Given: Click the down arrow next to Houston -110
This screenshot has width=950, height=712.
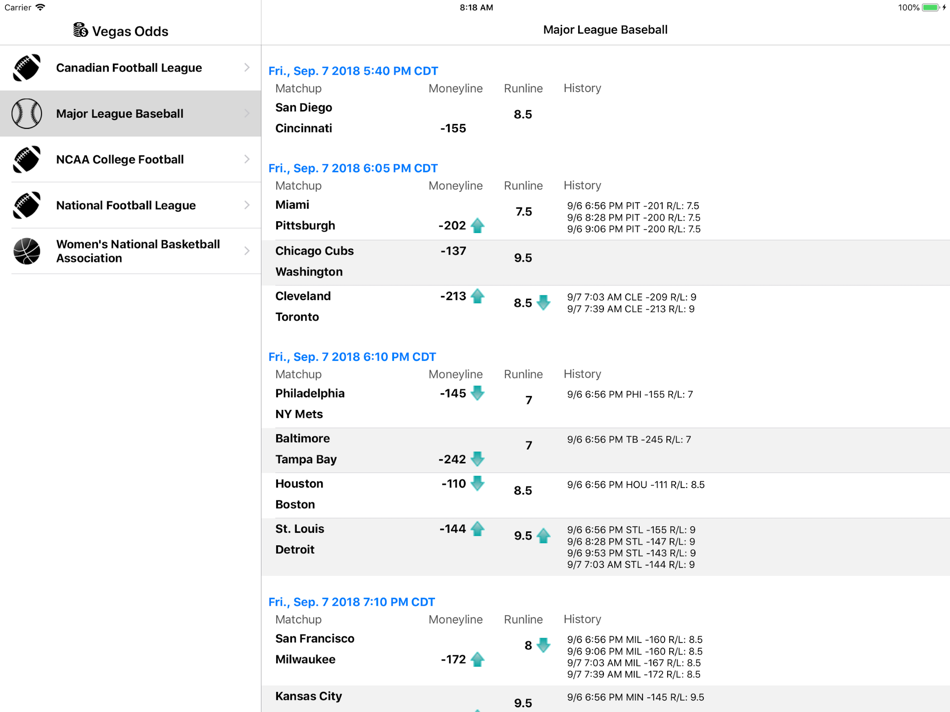Looking at the screenshot, I should [x=477, y=484].
